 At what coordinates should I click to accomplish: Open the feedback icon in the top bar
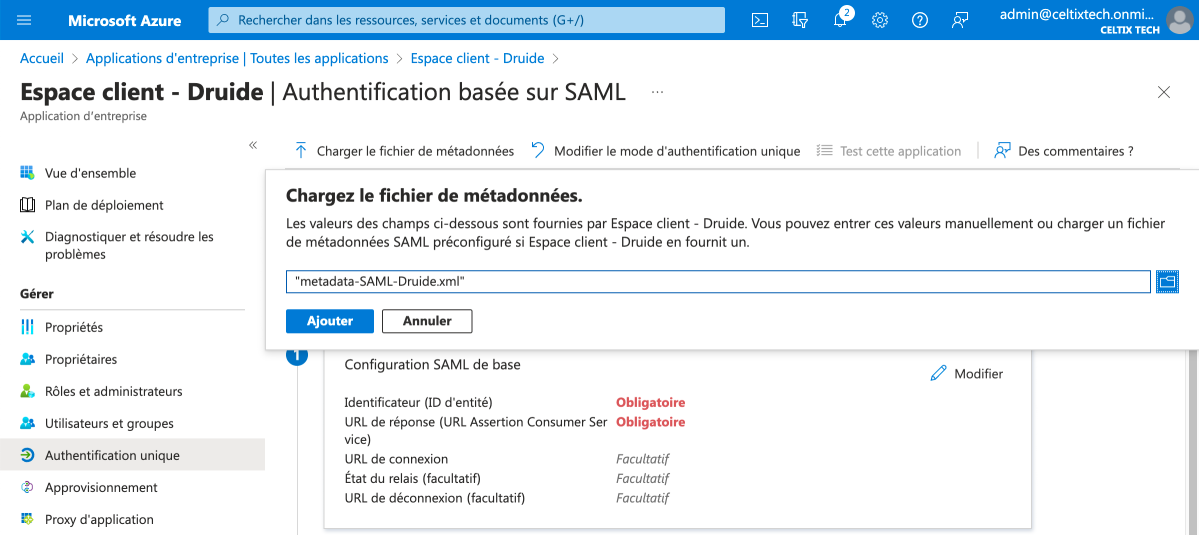coord(960,20)
